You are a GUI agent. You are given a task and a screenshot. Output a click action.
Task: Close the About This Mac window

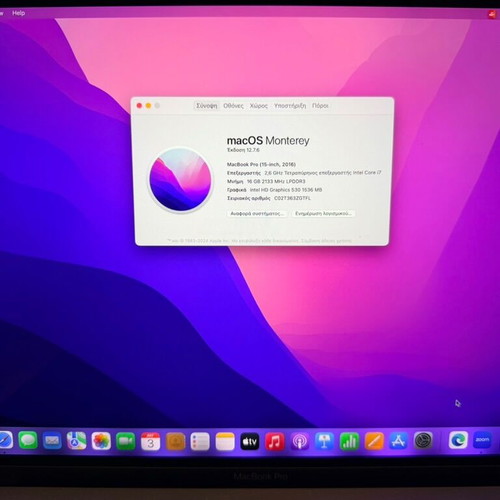139,106
